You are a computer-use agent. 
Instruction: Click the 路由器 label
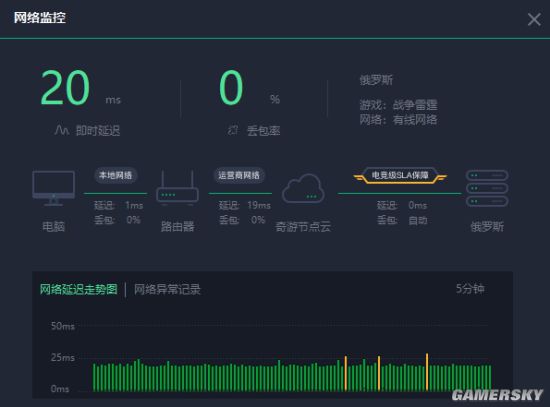coord(177,226)
